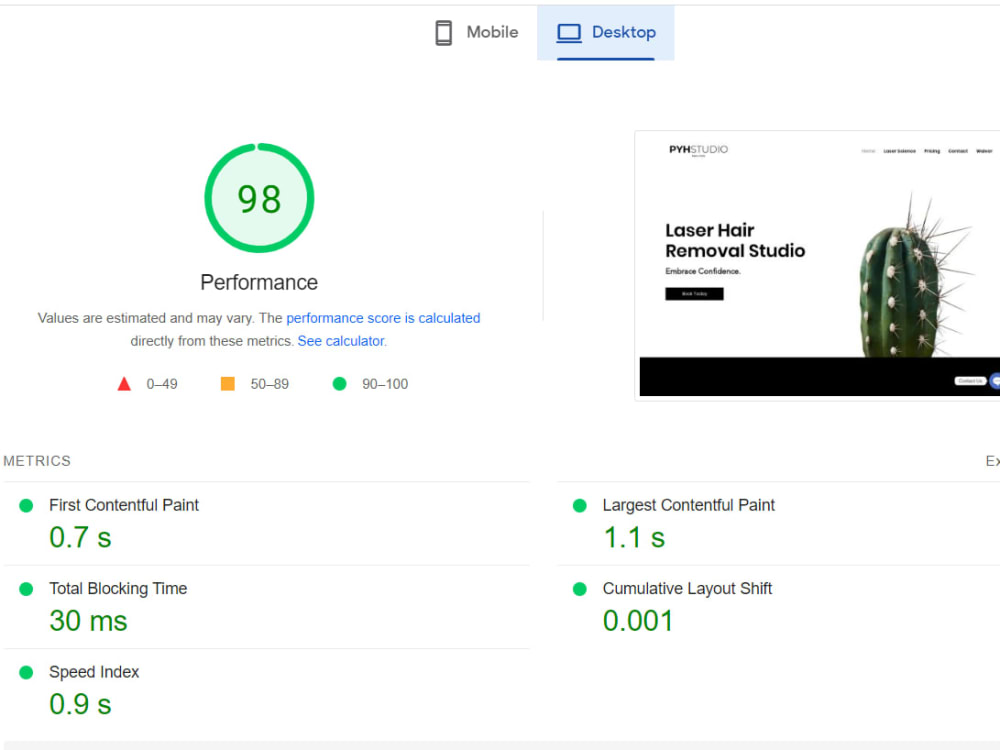Click the 50–89 legend range text
The height and width of the screenshot is (750, 1000).
coord(270,384)
